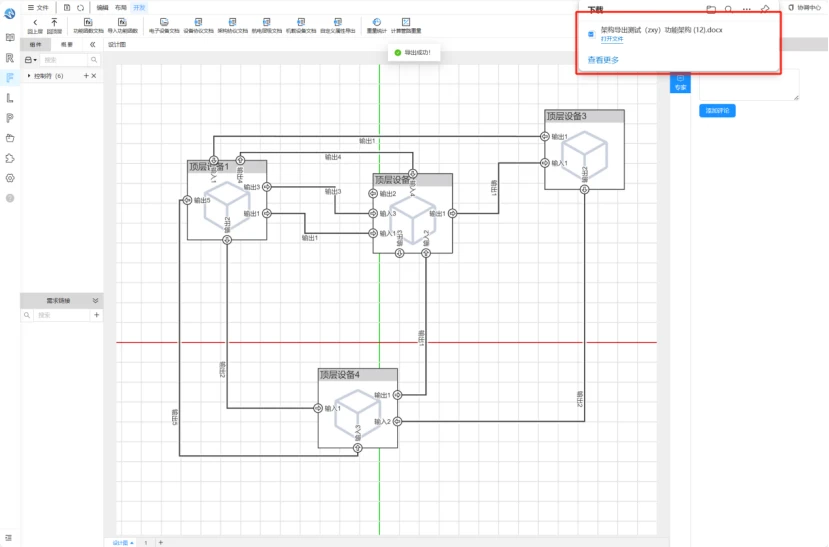The image size is (829, 547).
Task: Open the book icon in the left sidebar
Action: click(10, 38)
